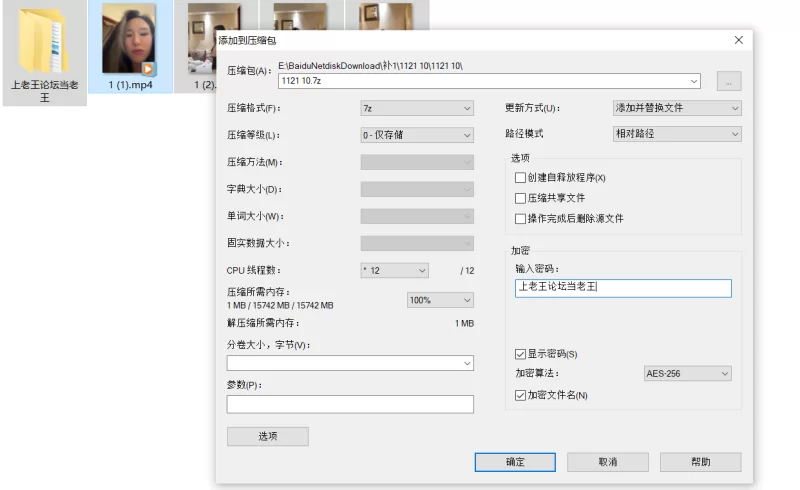Click the 取消 cancel button
800x490 pixels.
608,462
